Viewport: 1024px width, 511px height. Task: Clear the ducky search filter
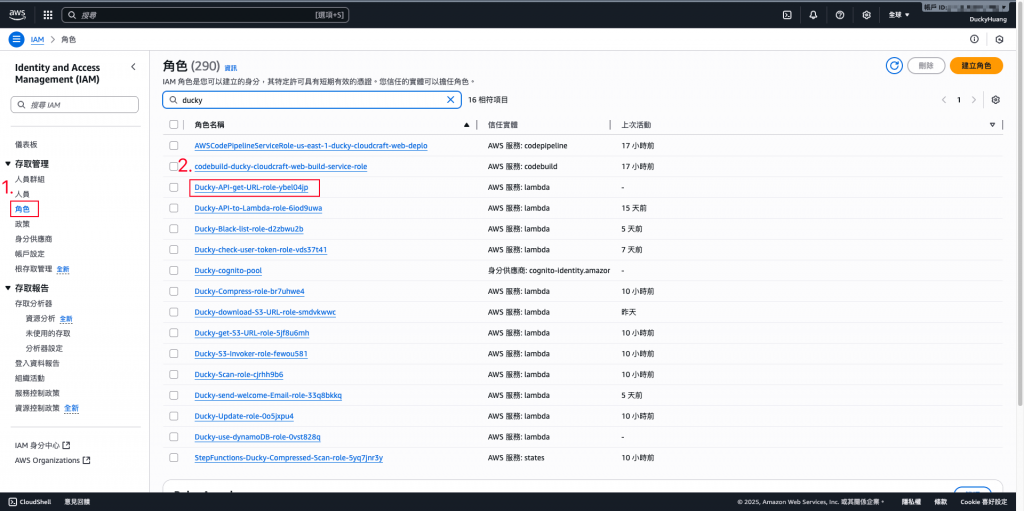pos(450,100)
